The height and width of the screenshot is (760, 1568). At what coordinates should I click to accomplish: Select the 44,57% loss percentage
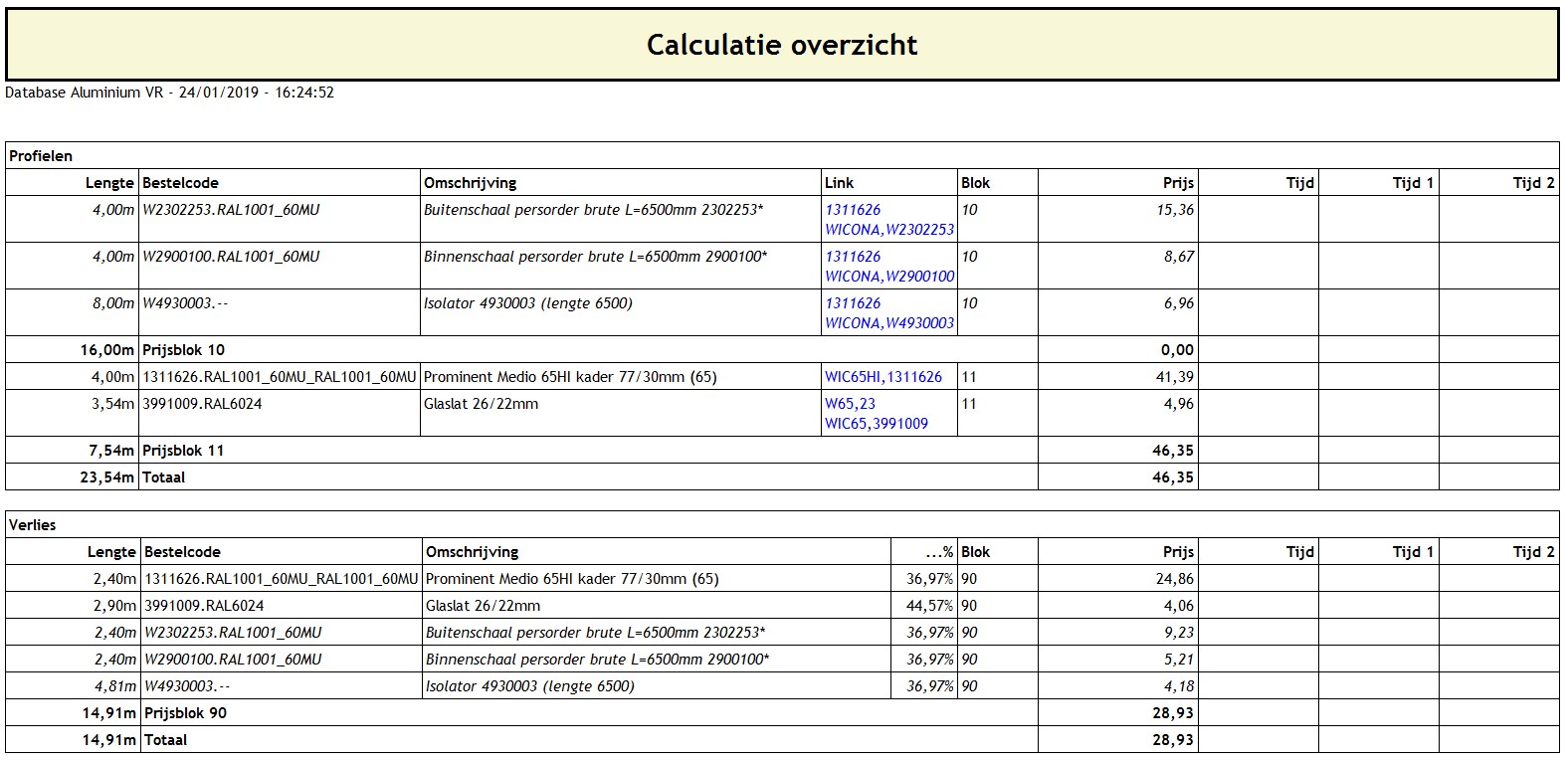point(930,606)
